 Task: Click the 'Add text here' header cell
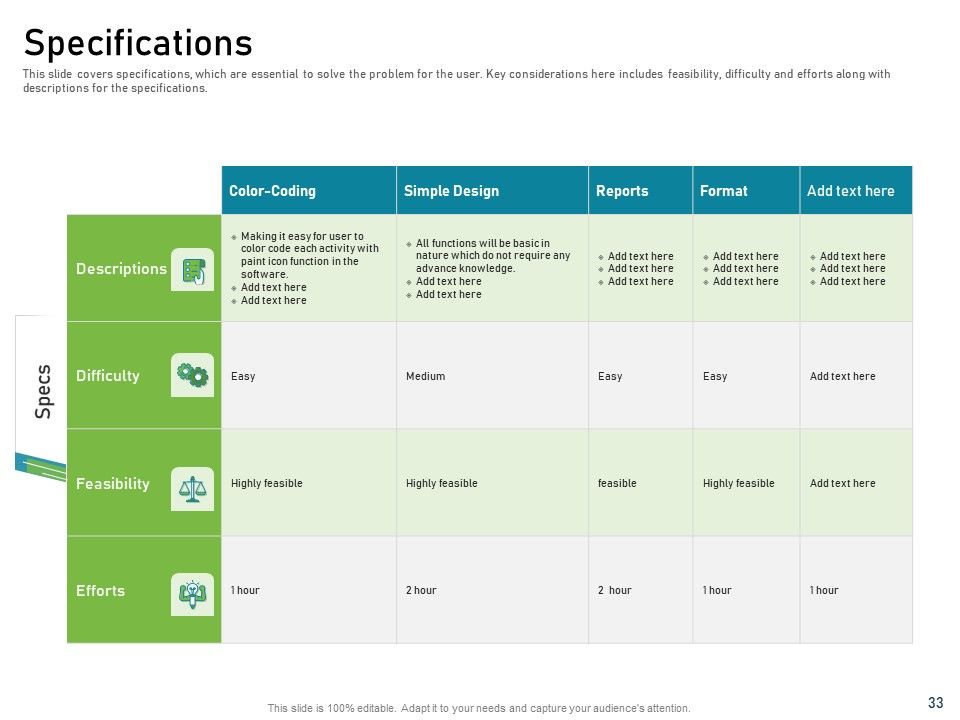coord(856,190)
